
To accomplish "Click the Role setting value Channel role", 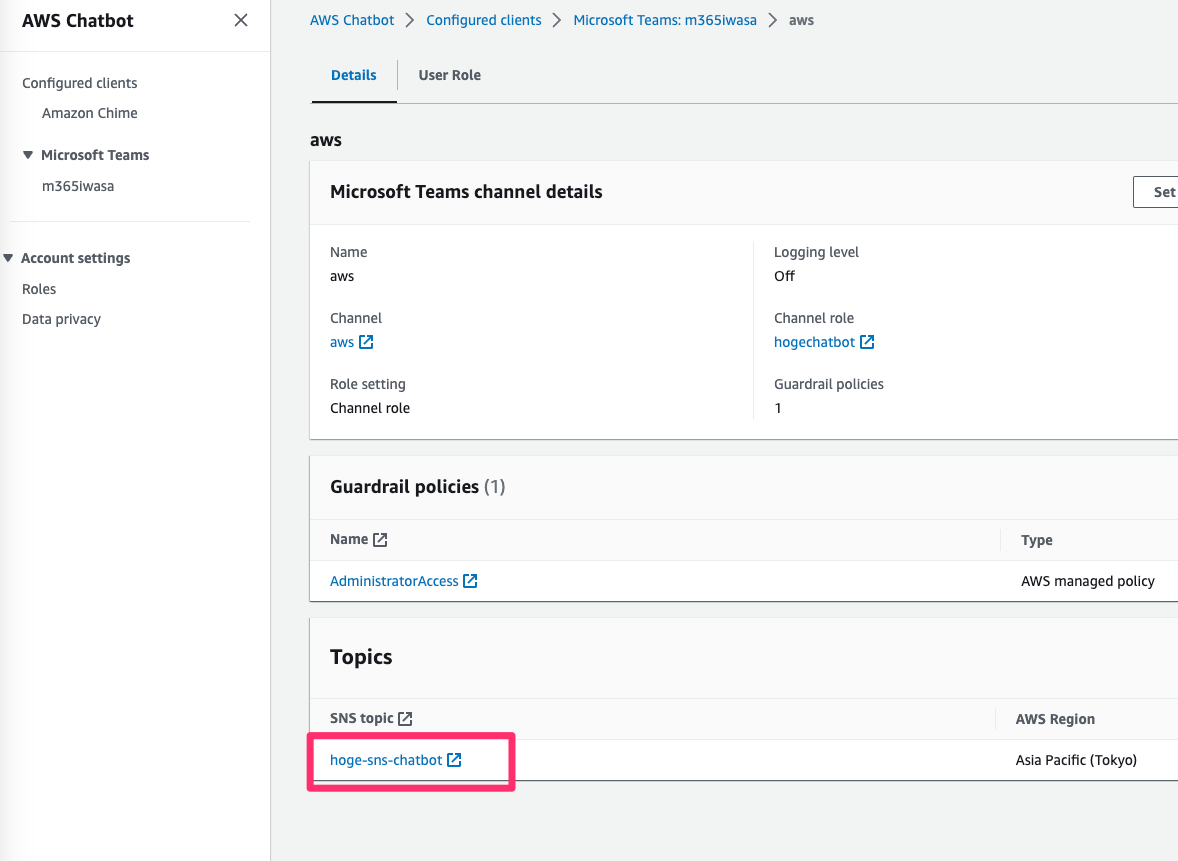I will (370, 408).
